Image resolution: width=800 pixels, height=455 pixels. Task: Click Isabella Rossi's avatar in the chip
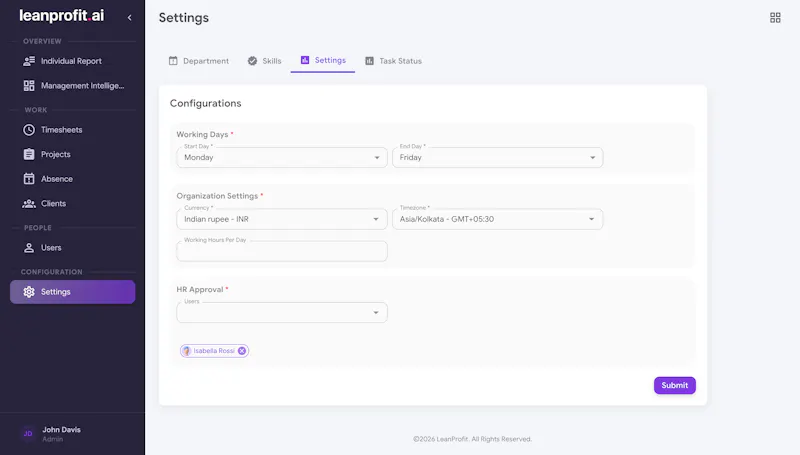pos(186,350)
